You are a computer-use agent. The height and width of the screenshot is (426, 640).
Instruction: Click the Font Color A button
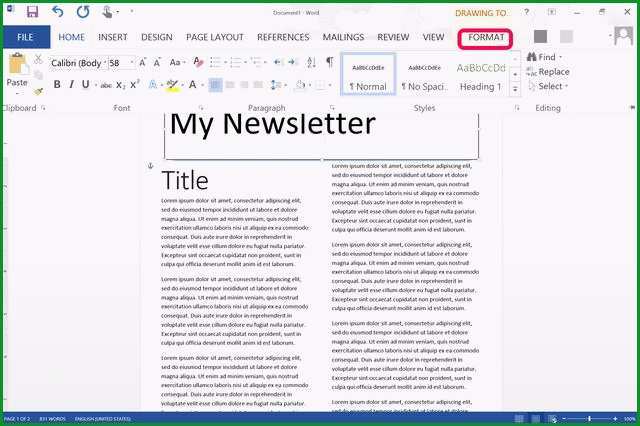pyautogui.click(x=193, y=85)
